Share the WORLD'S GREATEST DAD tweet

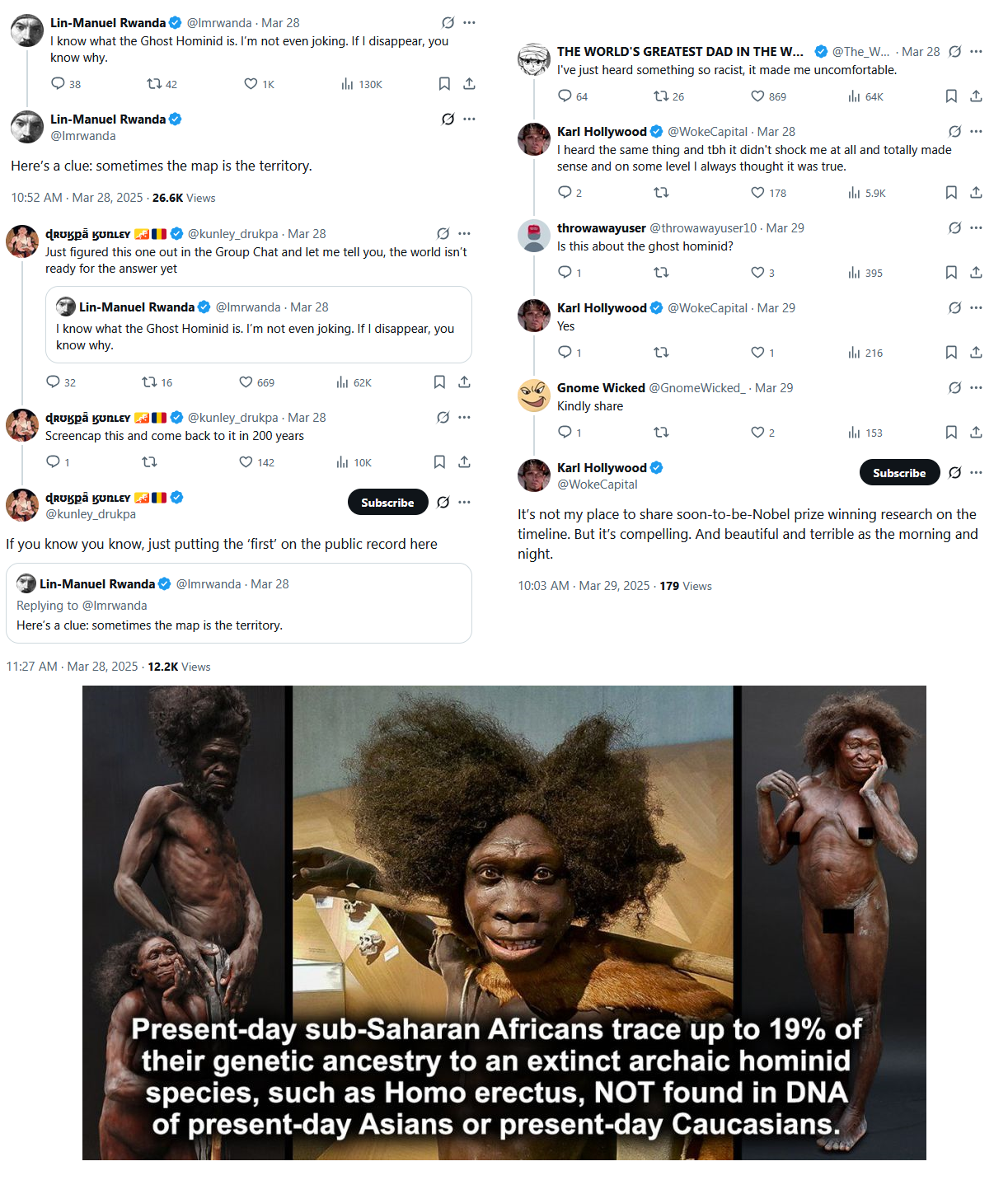click(976, 96)
